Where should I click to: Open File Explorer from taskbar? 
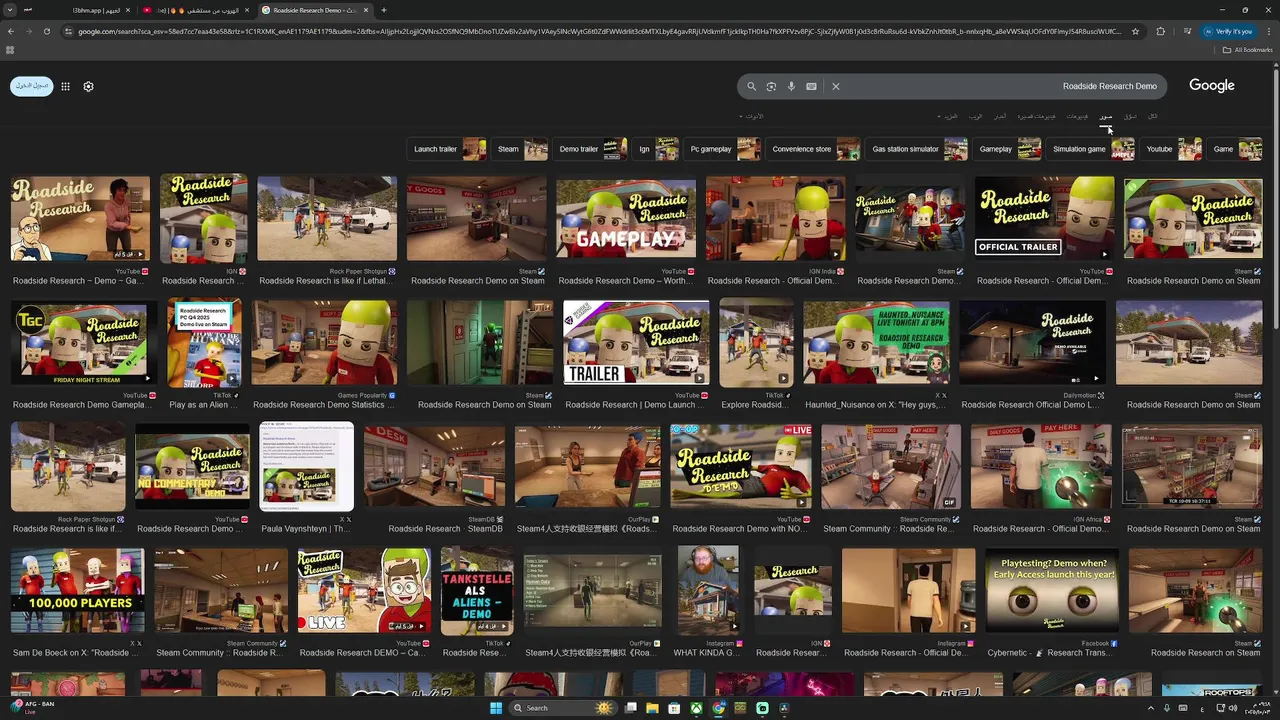tap(652, 708)
